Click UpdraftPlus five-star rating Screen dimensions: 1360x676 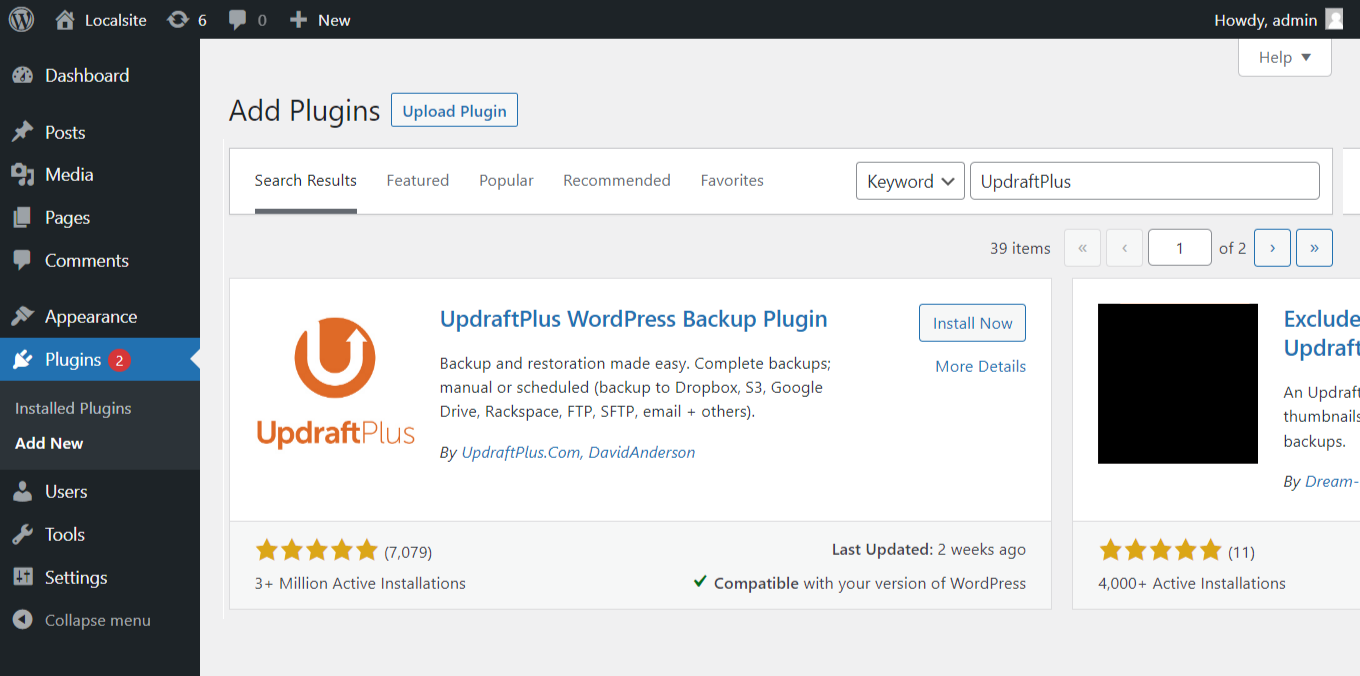[x=316, y=550]
